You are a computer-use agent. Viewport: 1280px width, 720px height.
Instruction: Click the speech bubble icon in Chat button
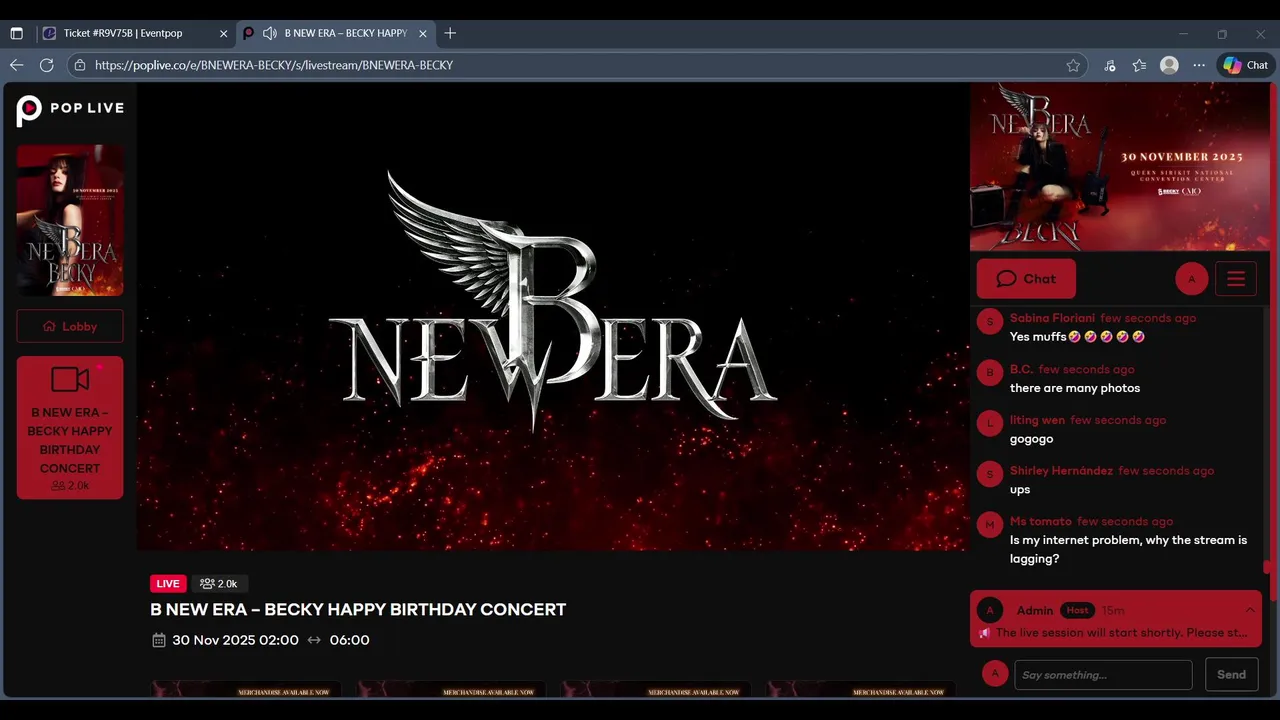point(1006,279)
